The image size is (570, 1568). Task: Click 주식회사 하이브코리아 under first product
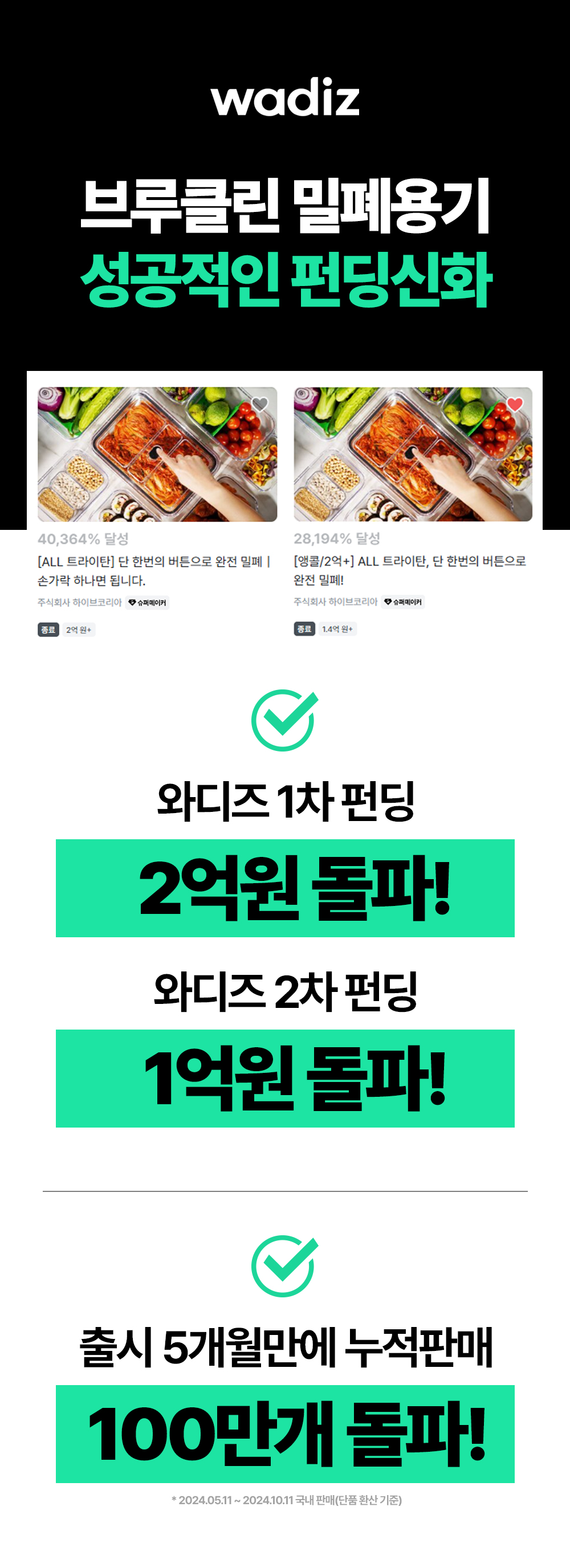pos(80,602)
